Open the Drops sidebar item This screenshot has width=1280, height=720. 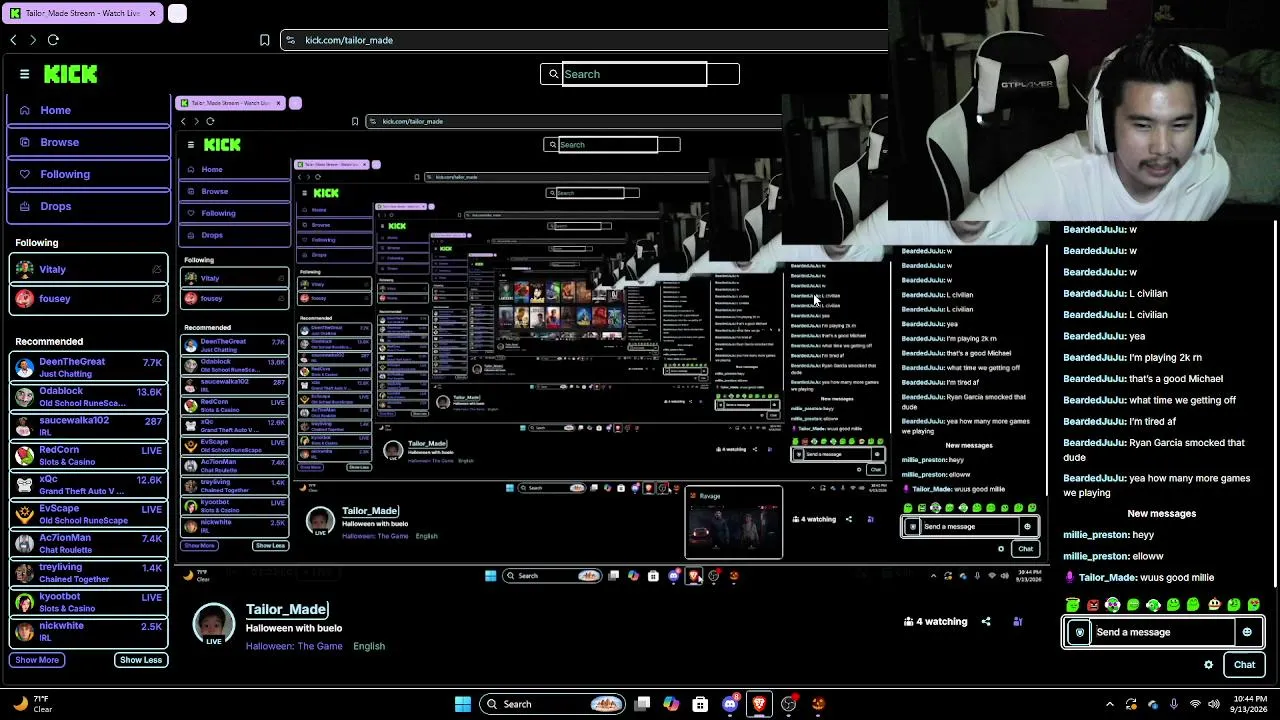click(89, 206)
